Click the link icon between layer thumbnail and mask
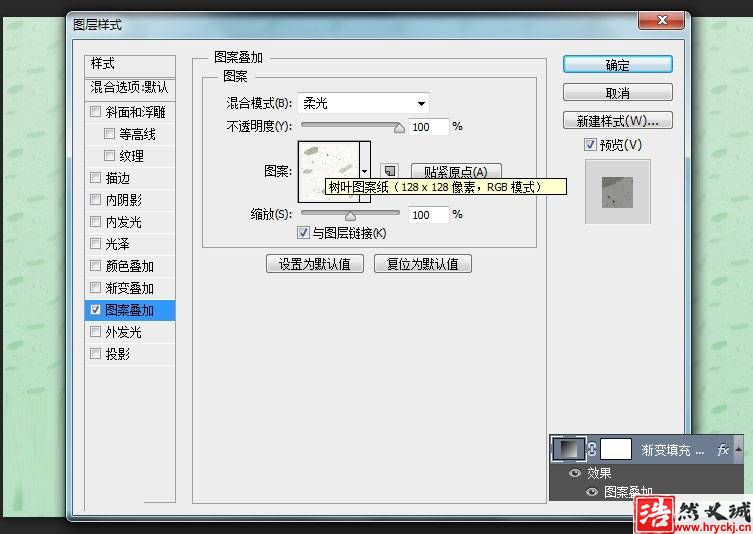This screenshot has width=753, height=534. coord(592,449)
